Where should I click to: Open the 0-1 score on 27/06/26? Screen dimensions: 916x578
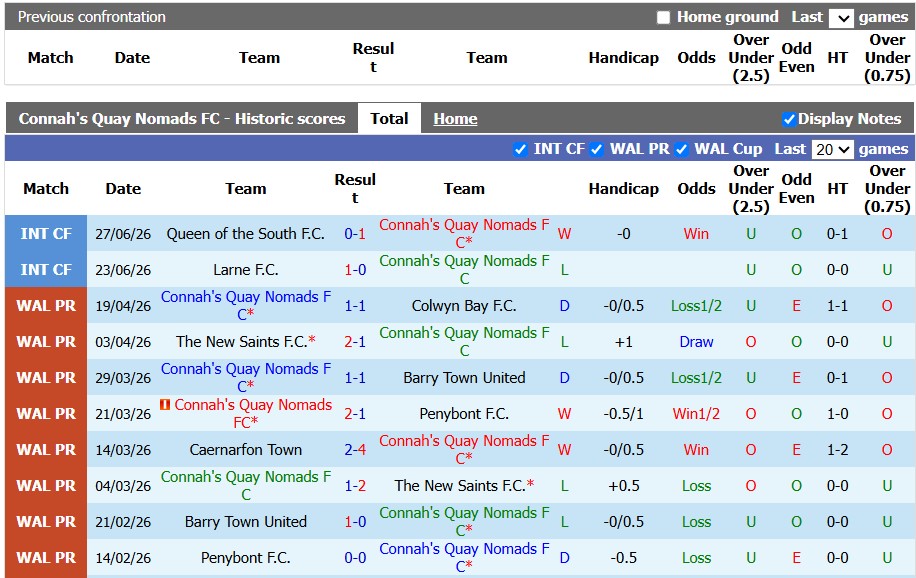(x=355, y=234)
